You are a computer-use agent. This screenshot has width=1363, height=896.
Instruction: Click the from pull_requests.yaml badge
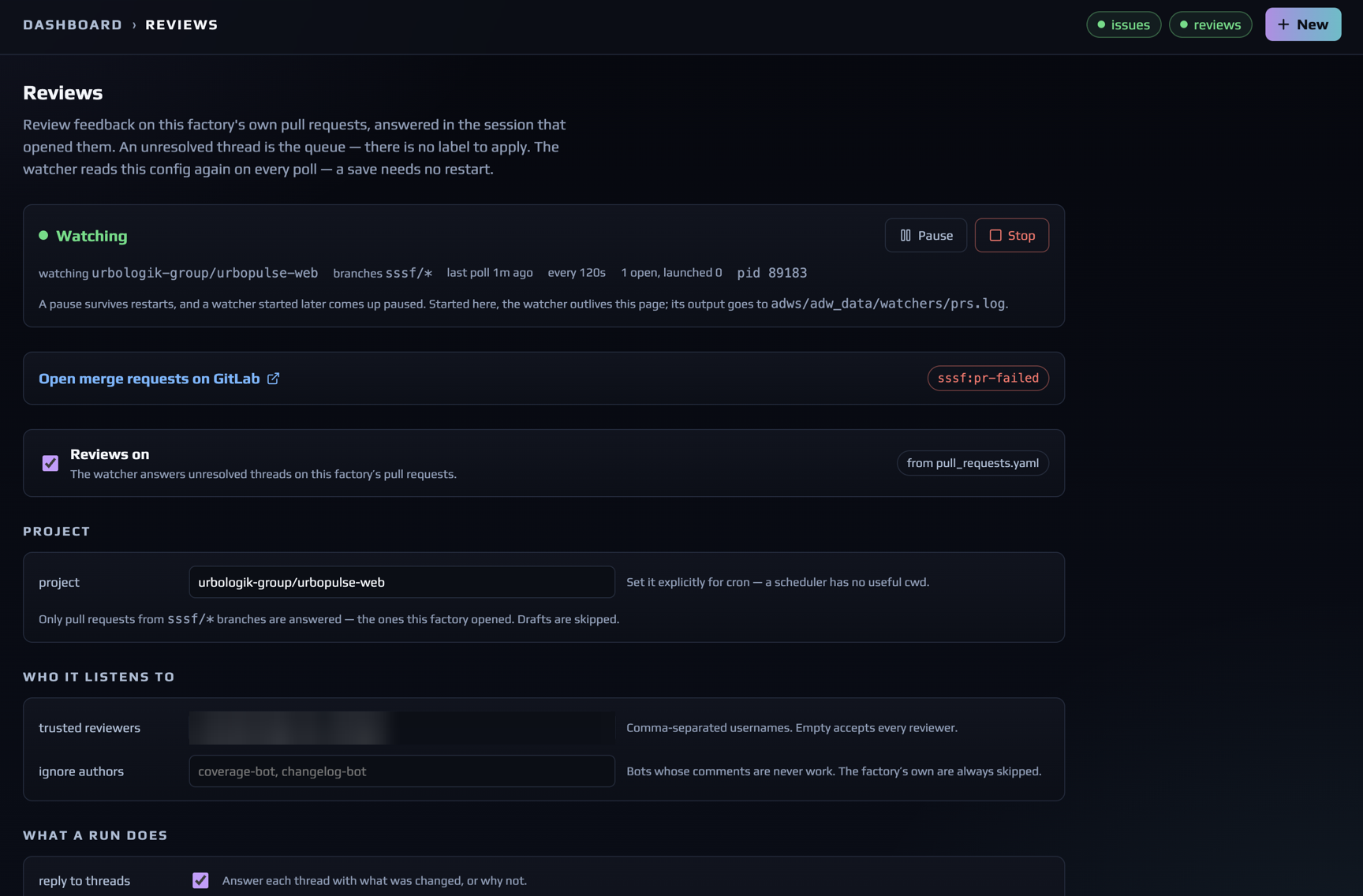click(x=973, y=463)
